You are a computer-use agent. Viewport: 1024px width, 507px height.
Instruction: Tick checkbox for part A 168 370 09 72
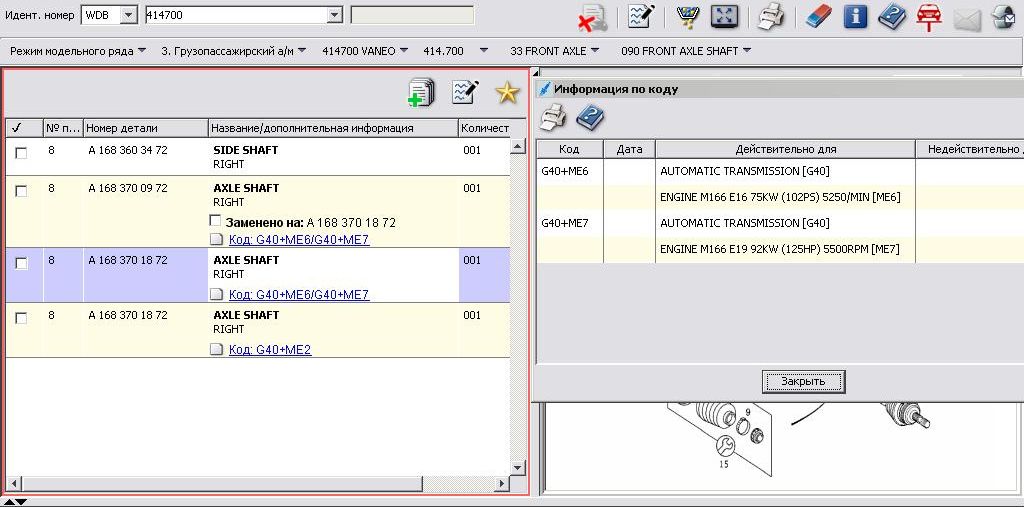[21, 191]
